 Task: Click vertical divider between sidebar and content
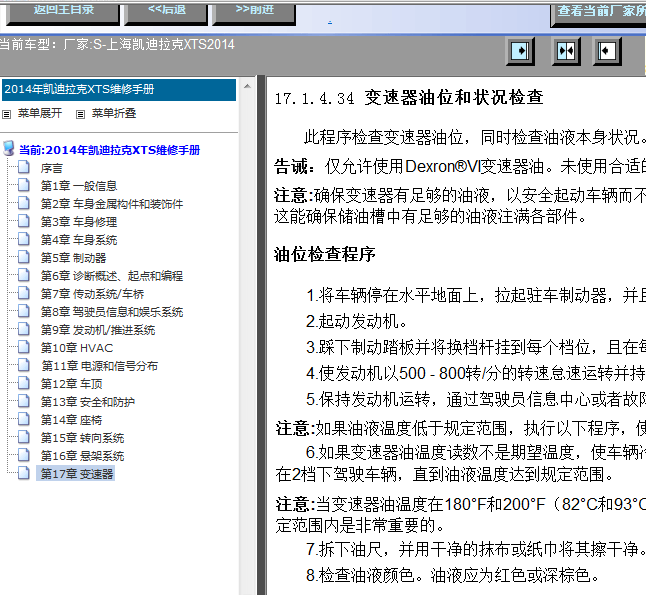point(261,335)
